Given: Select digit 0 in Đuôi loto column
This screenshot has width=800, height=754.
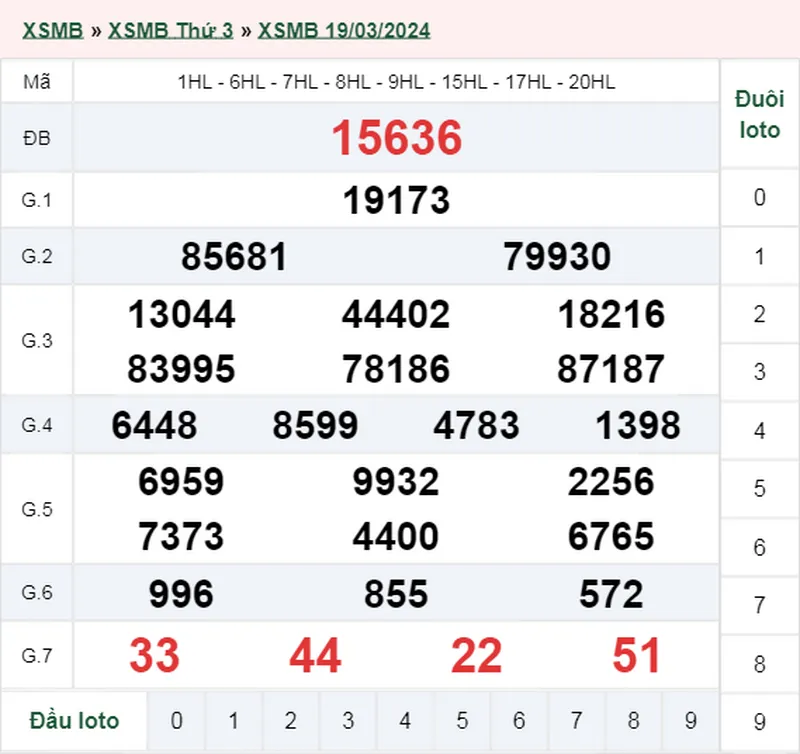Looking at the screenshot, I should 760,198.
